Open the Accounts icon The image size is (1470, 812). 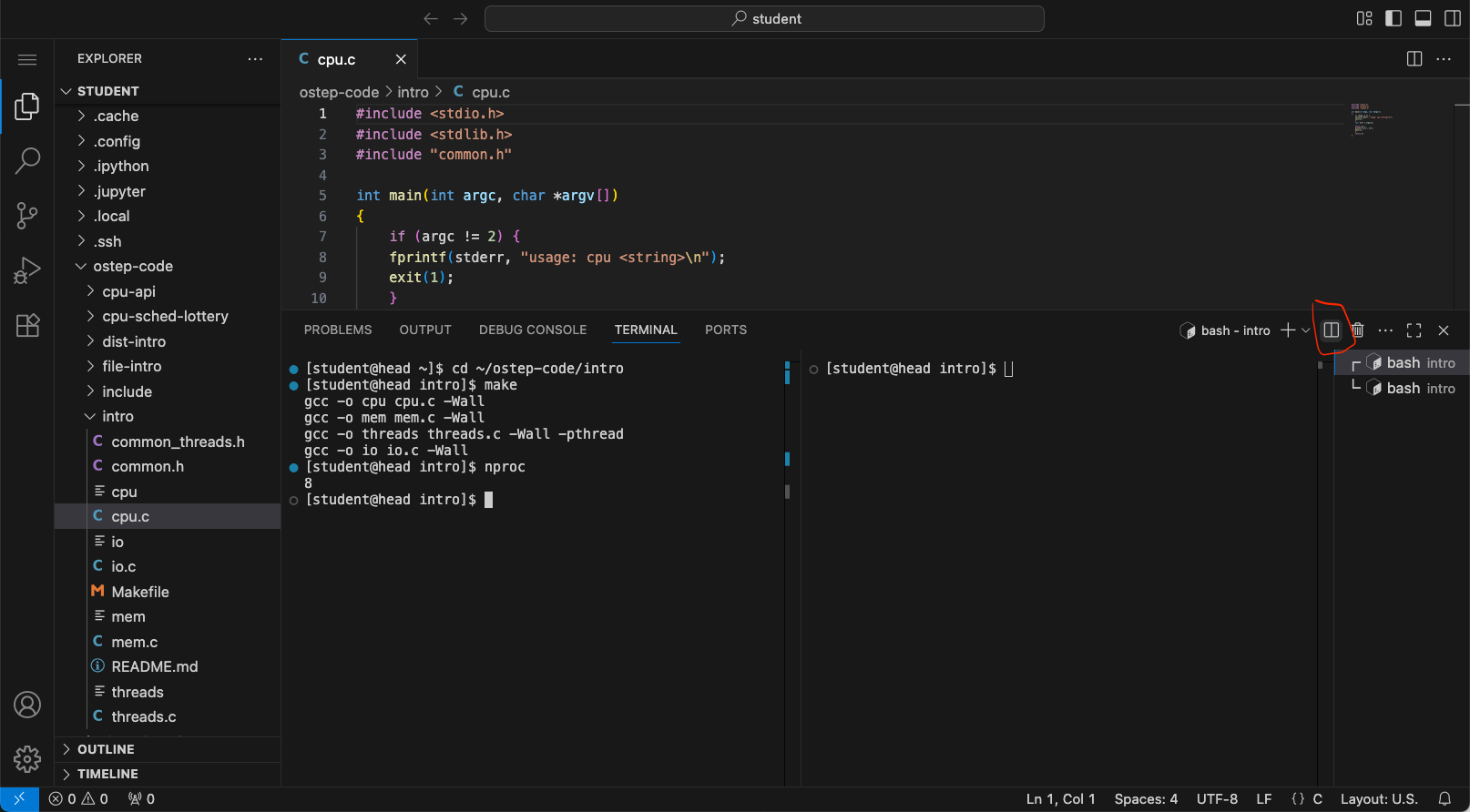coord(27,705)
